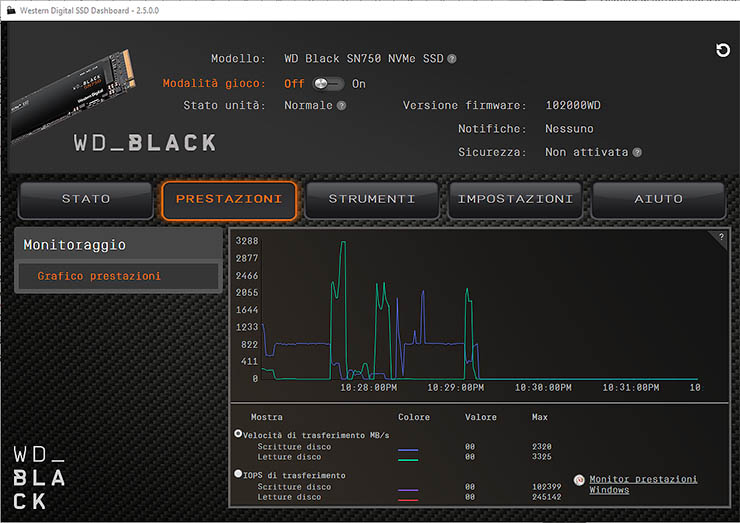Open Monitor prestazioni Windows link
Viewport: 740px width, 523px height.
[x=642, y=485]
